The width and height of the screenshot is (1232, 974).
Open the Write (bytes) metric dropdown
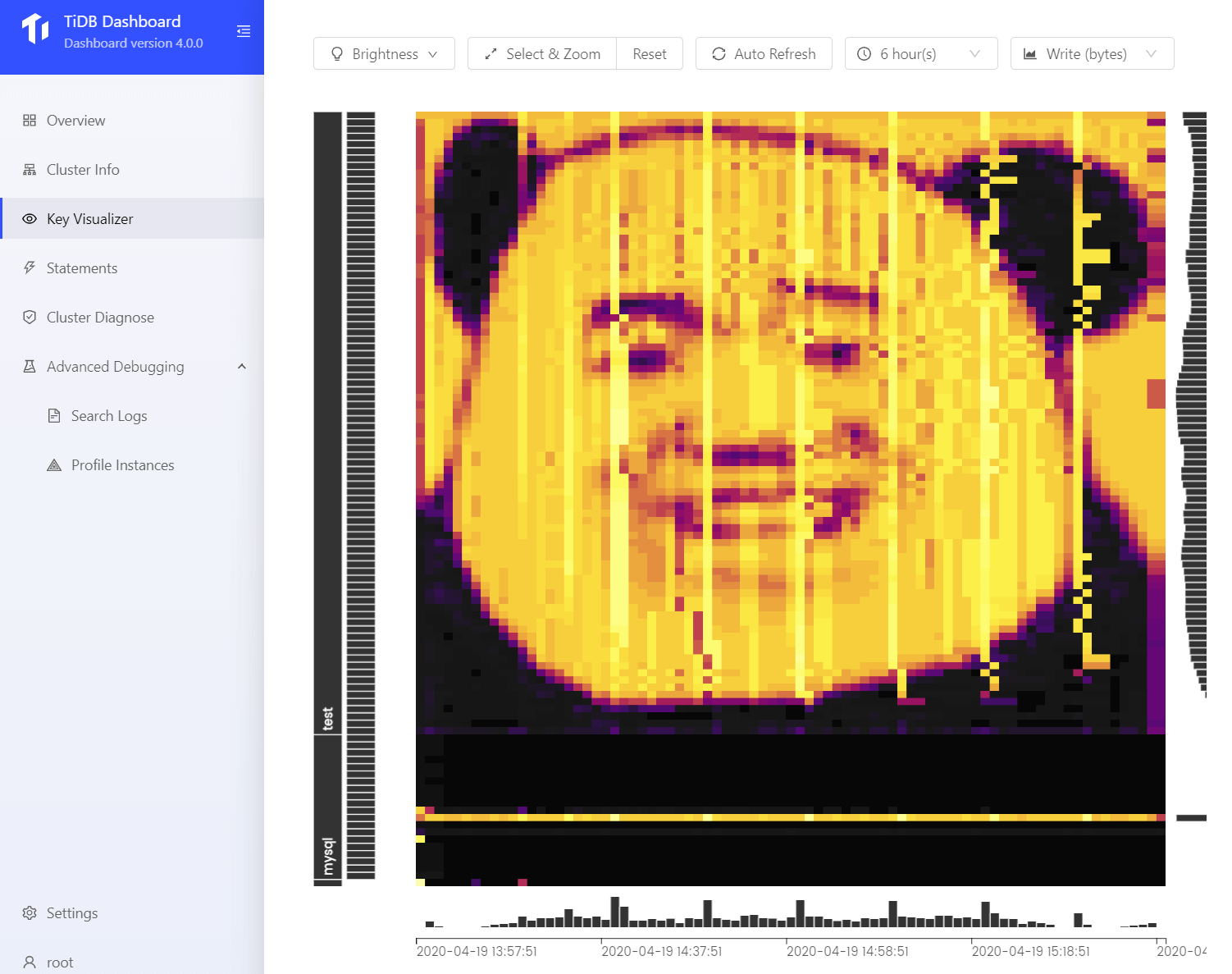tap(1092, 54)
